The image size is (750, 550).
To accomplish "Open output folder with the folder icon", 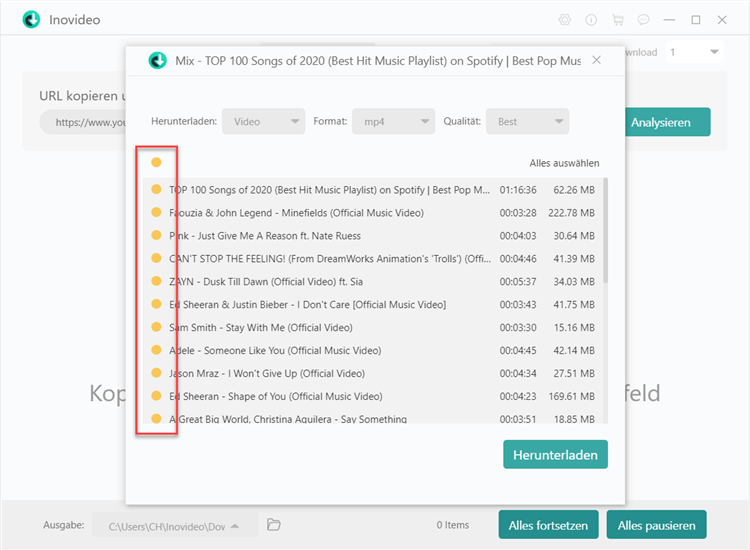I will click(274, 525).
